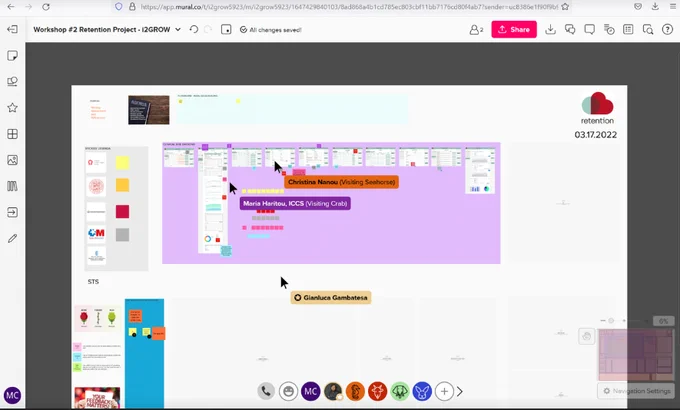This screenshot has width=680, height=410.
Task: Click the MC profile avatar in the sidebar corner
Action: pyautogui.click(x=12, y=395)
